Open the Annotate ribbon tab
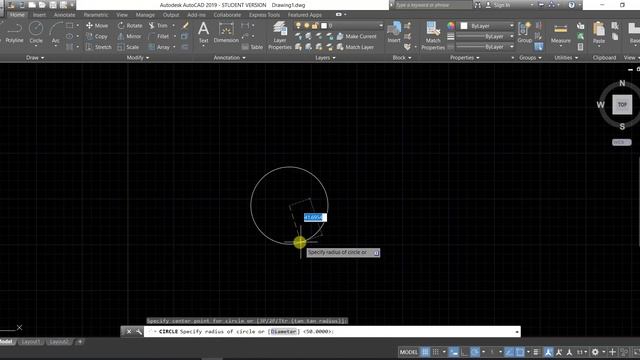 coord(64,15)
